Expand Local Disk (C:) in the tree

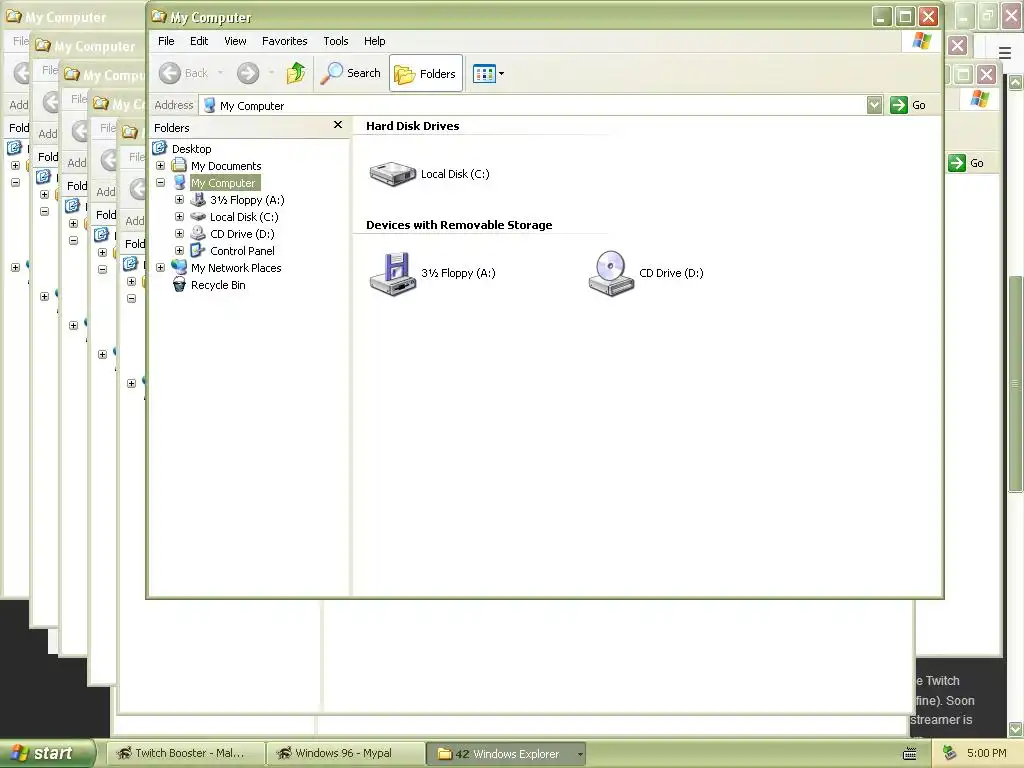[180, 217]
